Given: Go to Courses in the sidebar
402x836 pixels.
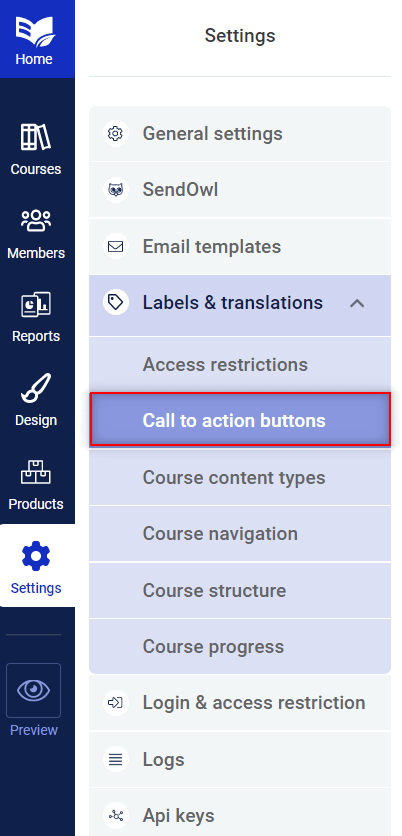Looking at the screenshot, I should pyautogui.click(x=36, y=150).
